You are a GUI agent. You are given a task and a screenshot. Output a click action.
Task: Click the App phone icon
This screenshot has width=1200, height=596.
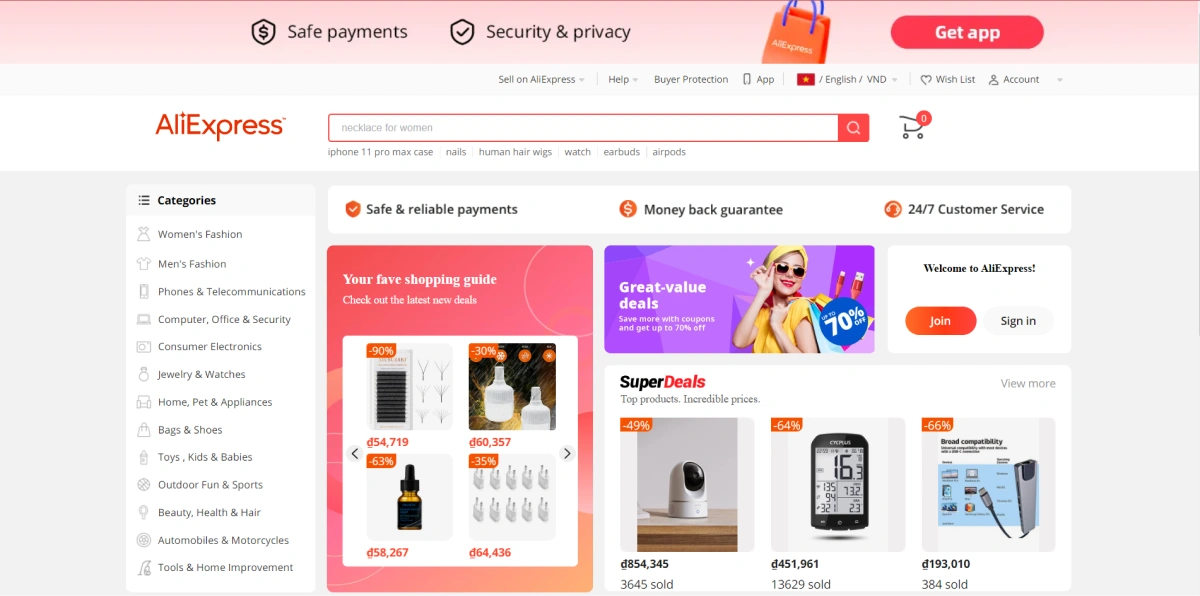747,80
